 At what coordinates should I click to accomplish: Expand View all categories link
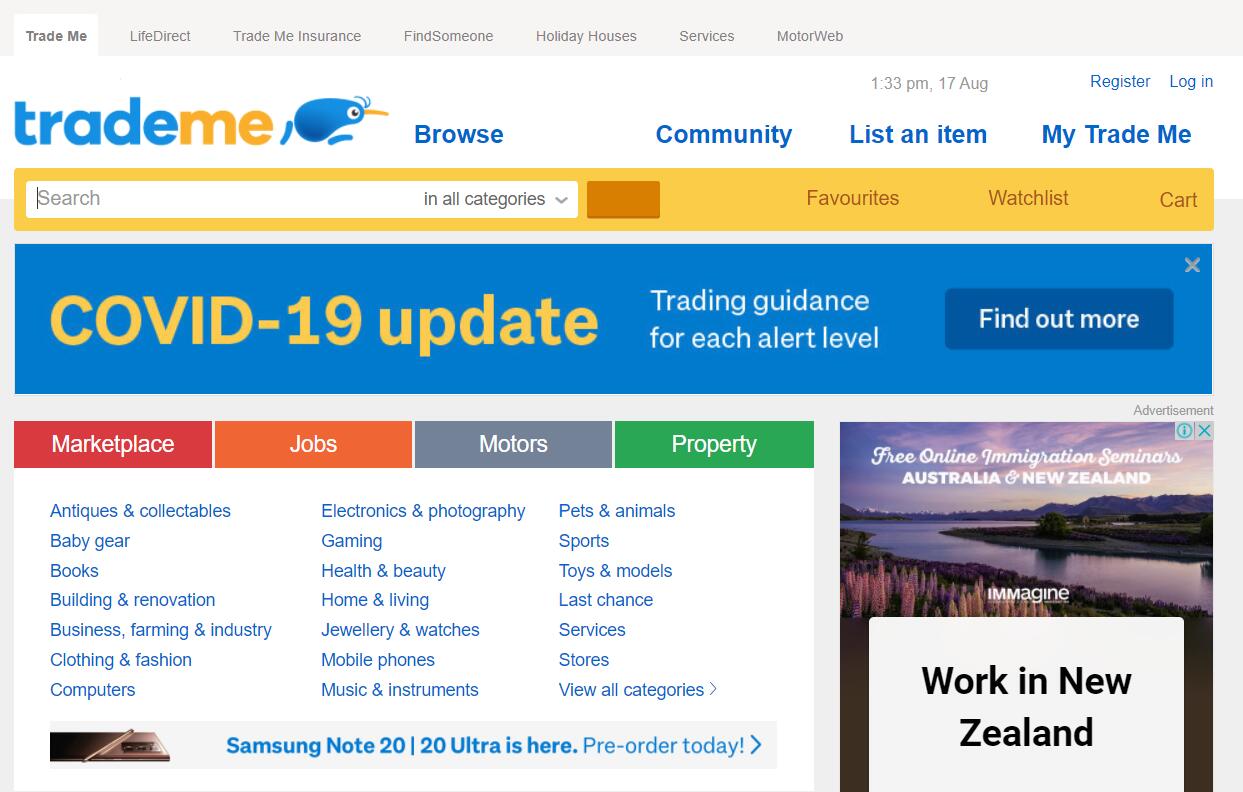pyautogui.click(x=637, y=690)
